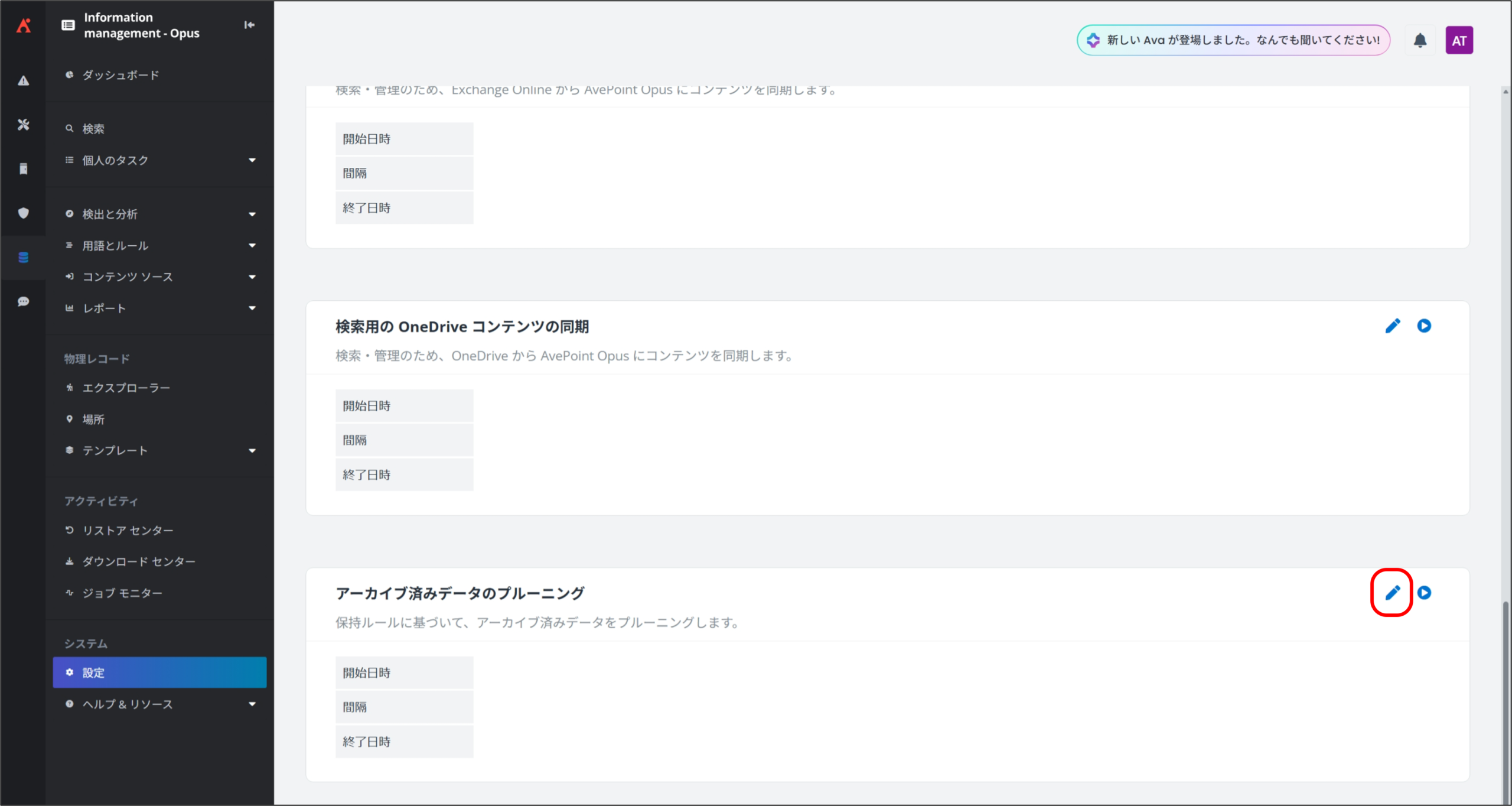Open the ダッシュボード page
Image resolution: width=1512 pixels, height=806 pixels.
point(120,75)
